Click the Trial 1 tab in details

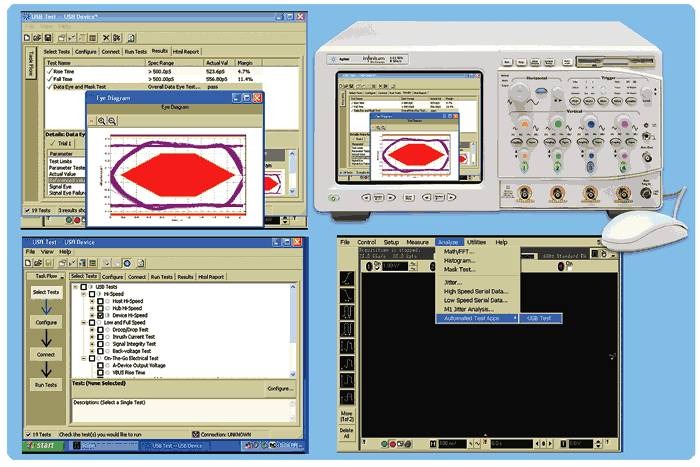click(x=61, y=143)
